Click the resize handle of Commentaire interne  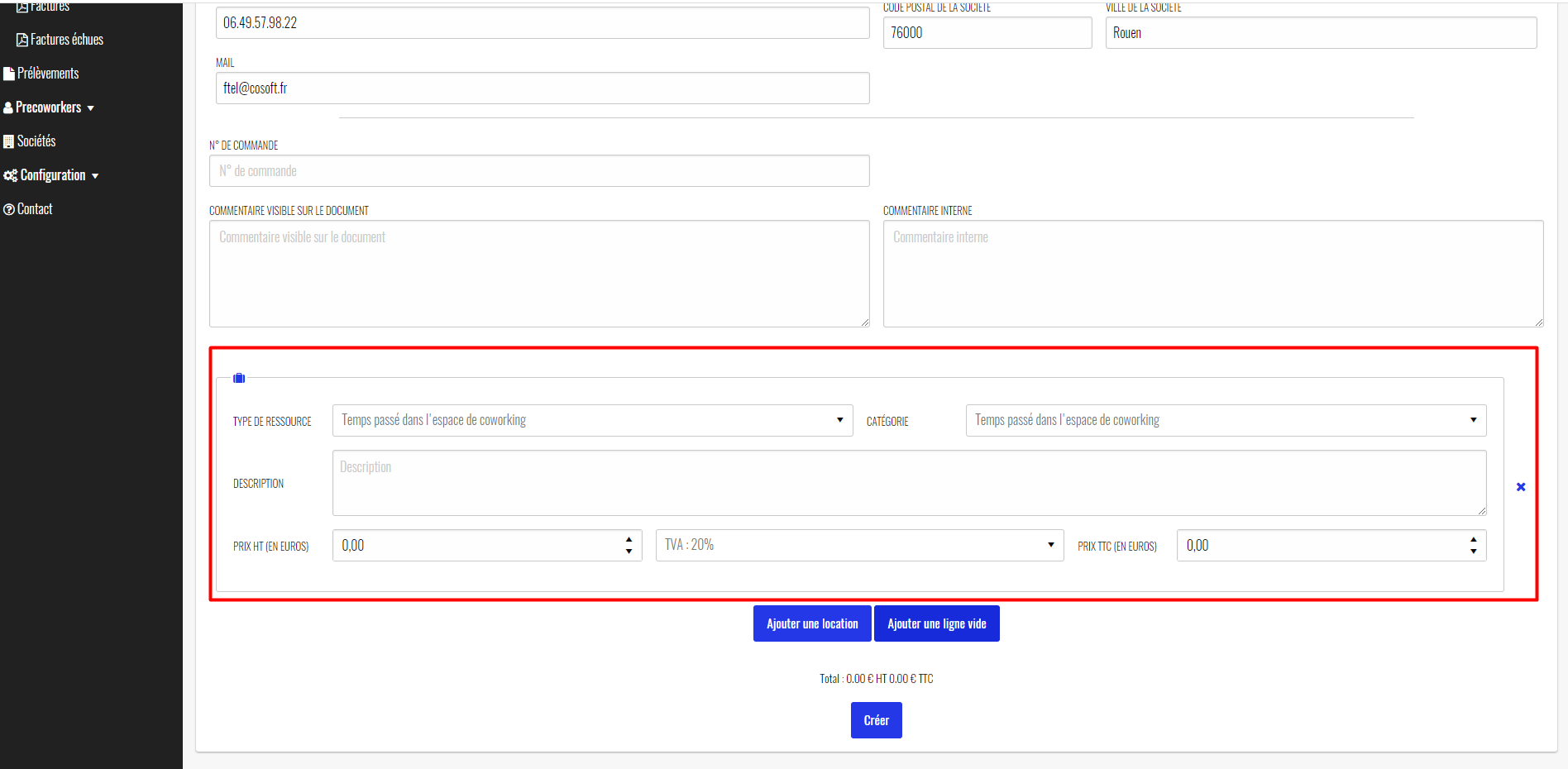pyautogui.click(x=1539, y=322)
